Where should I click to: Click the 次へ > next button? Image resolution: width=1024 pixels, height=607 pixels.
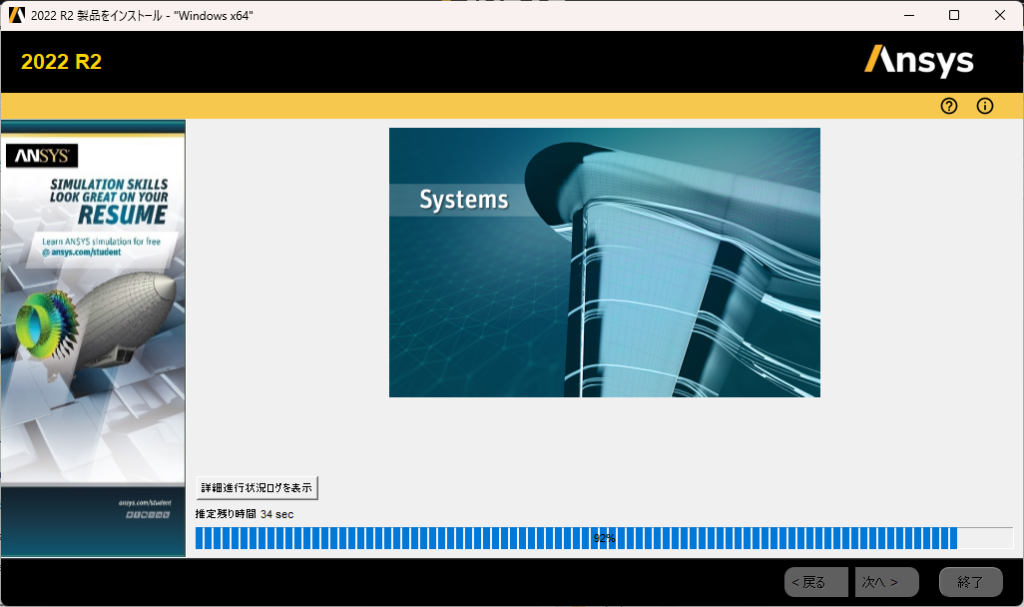point(887,582)
